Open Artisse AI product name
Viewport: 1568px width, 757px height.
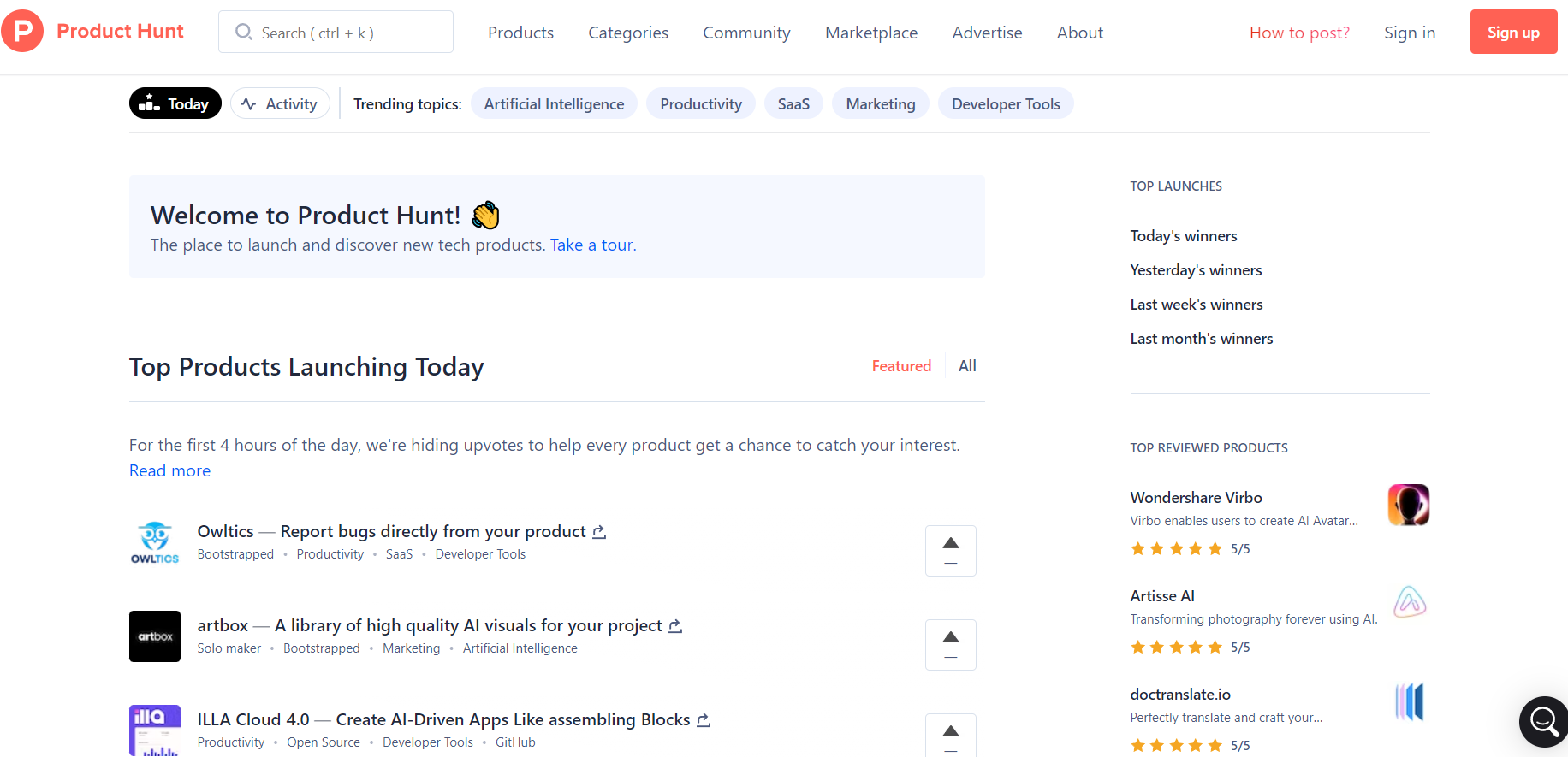(x=1162, y=596)
